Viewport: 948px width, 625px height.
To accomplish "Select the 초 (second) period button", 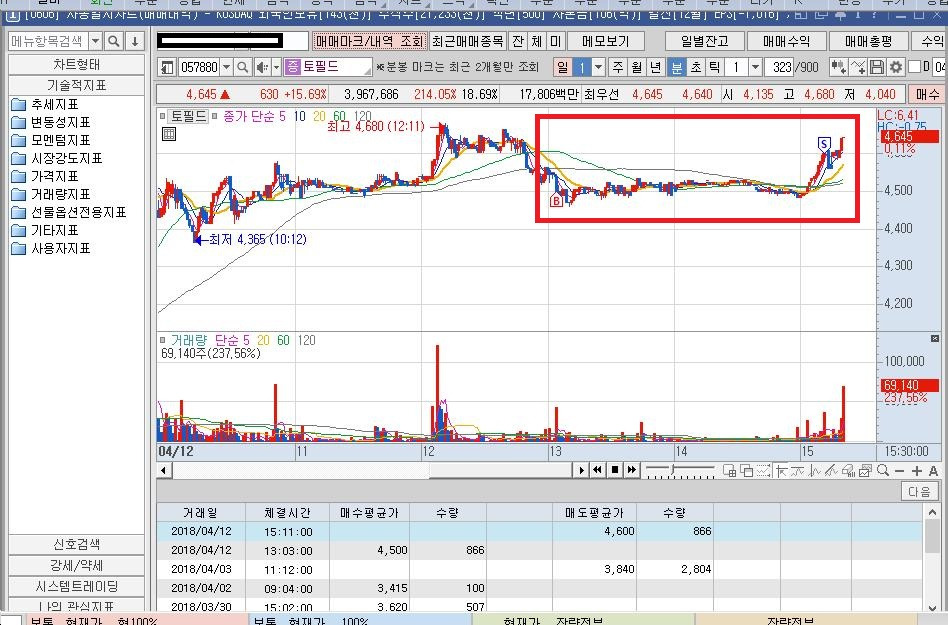I will [695, 66].
